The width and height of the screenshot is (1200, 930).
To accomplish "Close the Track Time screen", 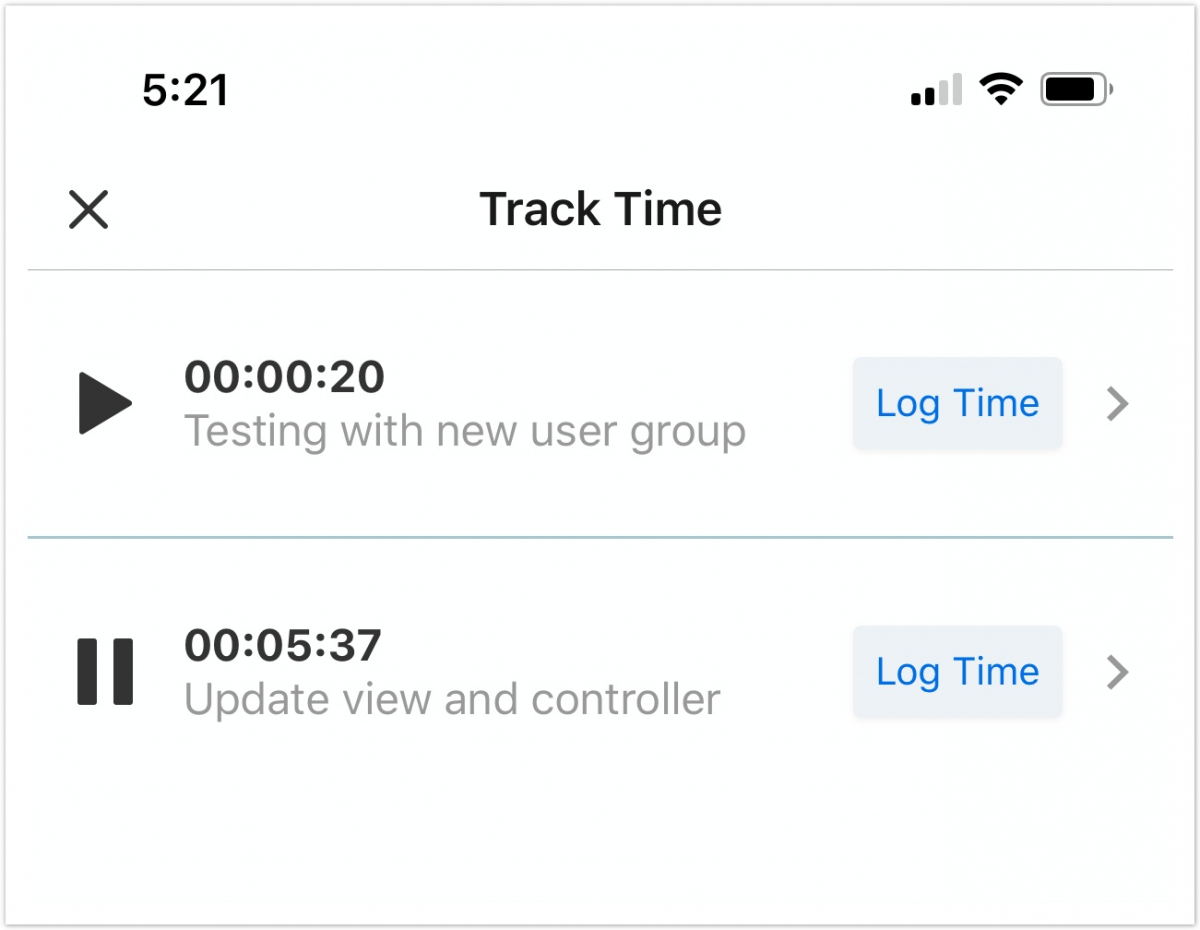I will (88, 210).
